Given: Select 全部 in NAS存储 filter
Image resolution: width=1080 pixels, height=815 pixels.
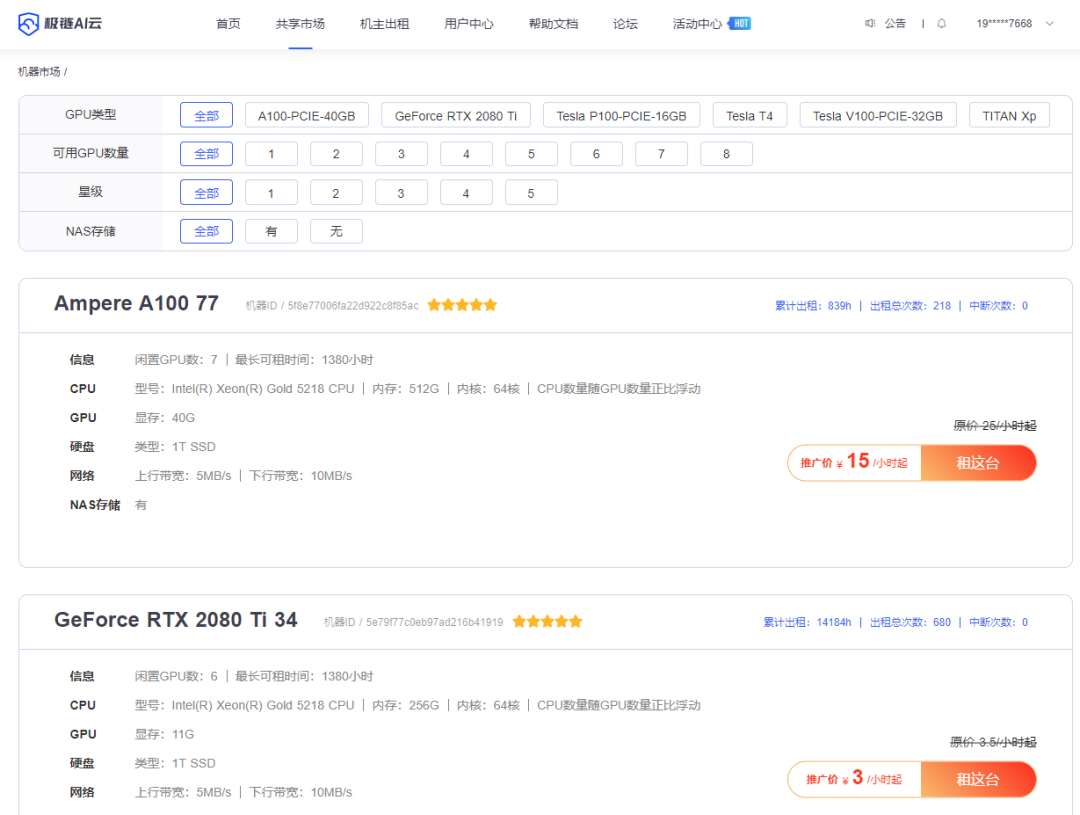Looking at the screenshot, I should [207, 231].
